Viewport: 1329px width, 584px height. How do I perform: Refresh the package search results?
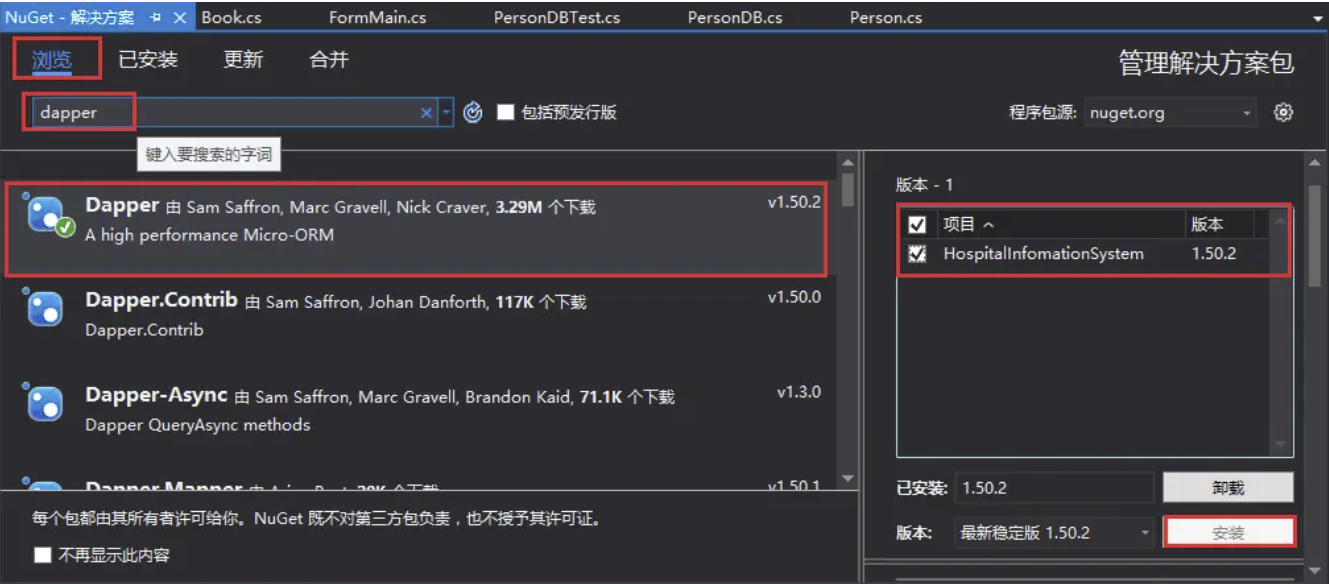pos(474,113)
